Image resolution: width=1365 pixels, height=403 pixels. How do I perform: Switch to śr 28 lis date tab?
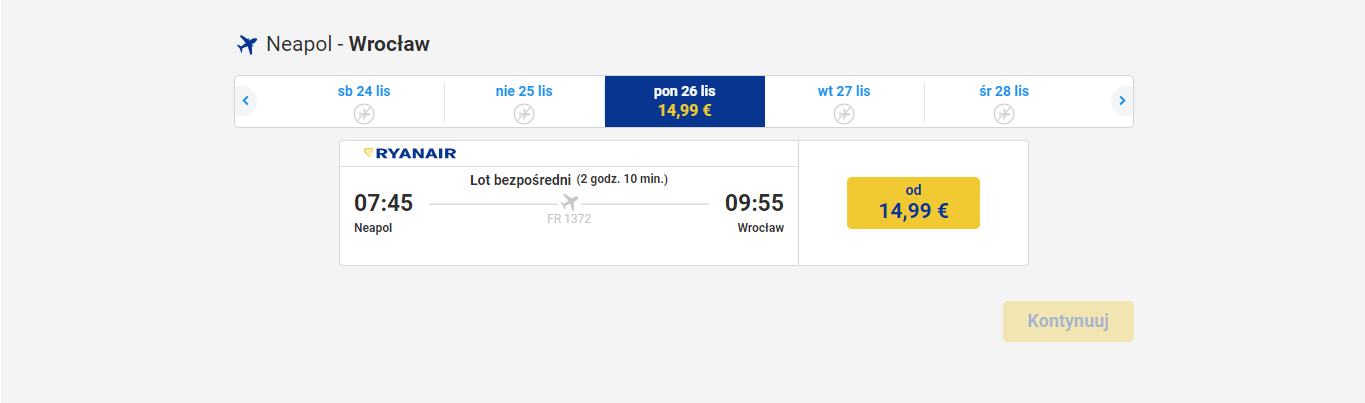pos(1004,101)
